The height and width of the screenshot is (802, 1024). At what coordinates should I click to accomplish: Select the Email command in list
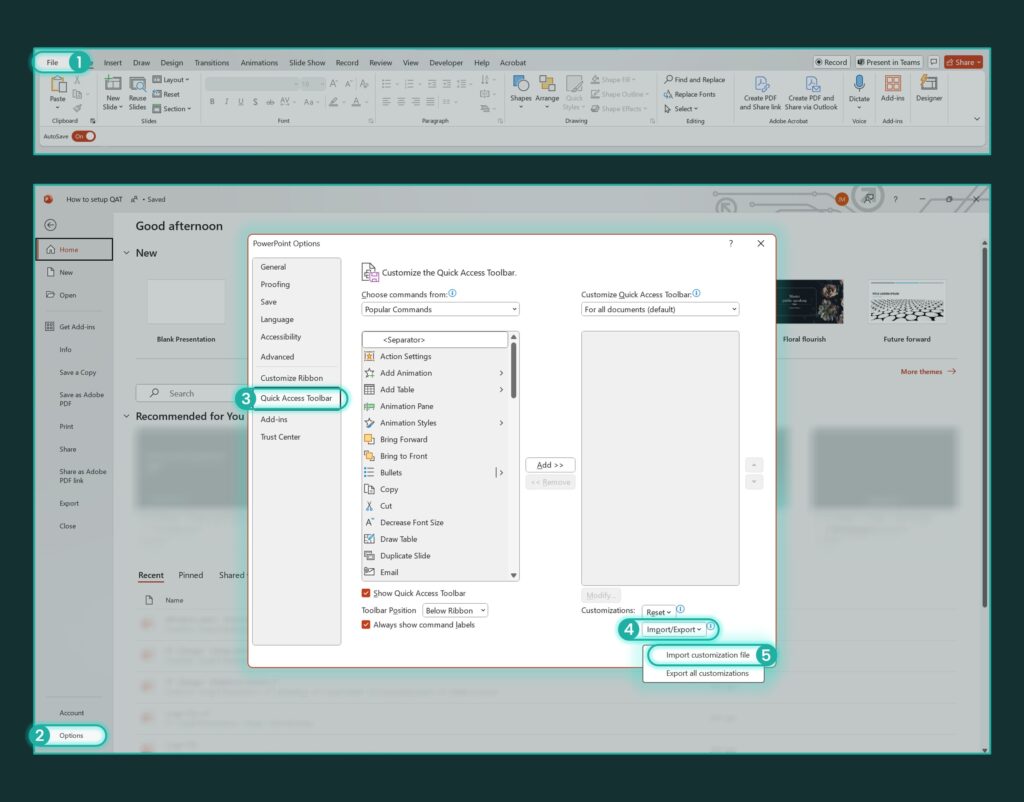coord(434,572)
